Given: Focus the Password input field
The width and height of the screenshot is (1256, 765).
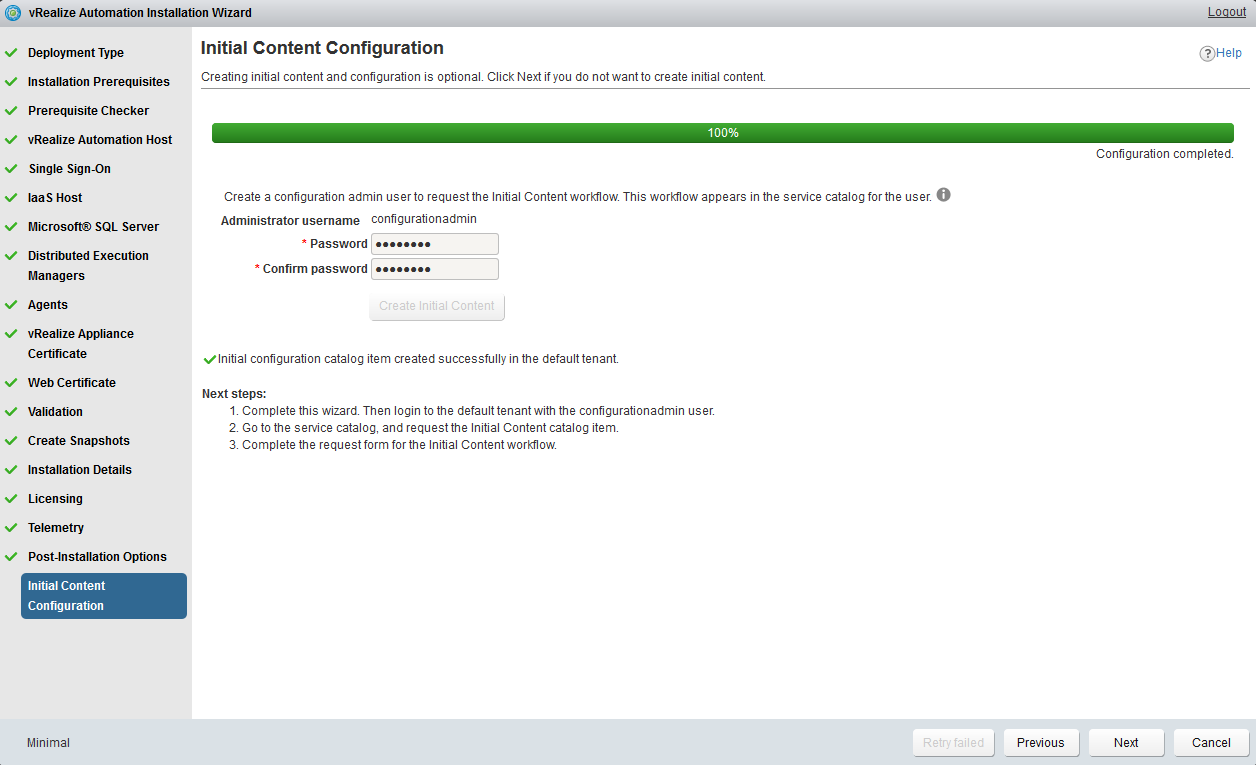Looking at the screenshot, I should tap(434, 244).
